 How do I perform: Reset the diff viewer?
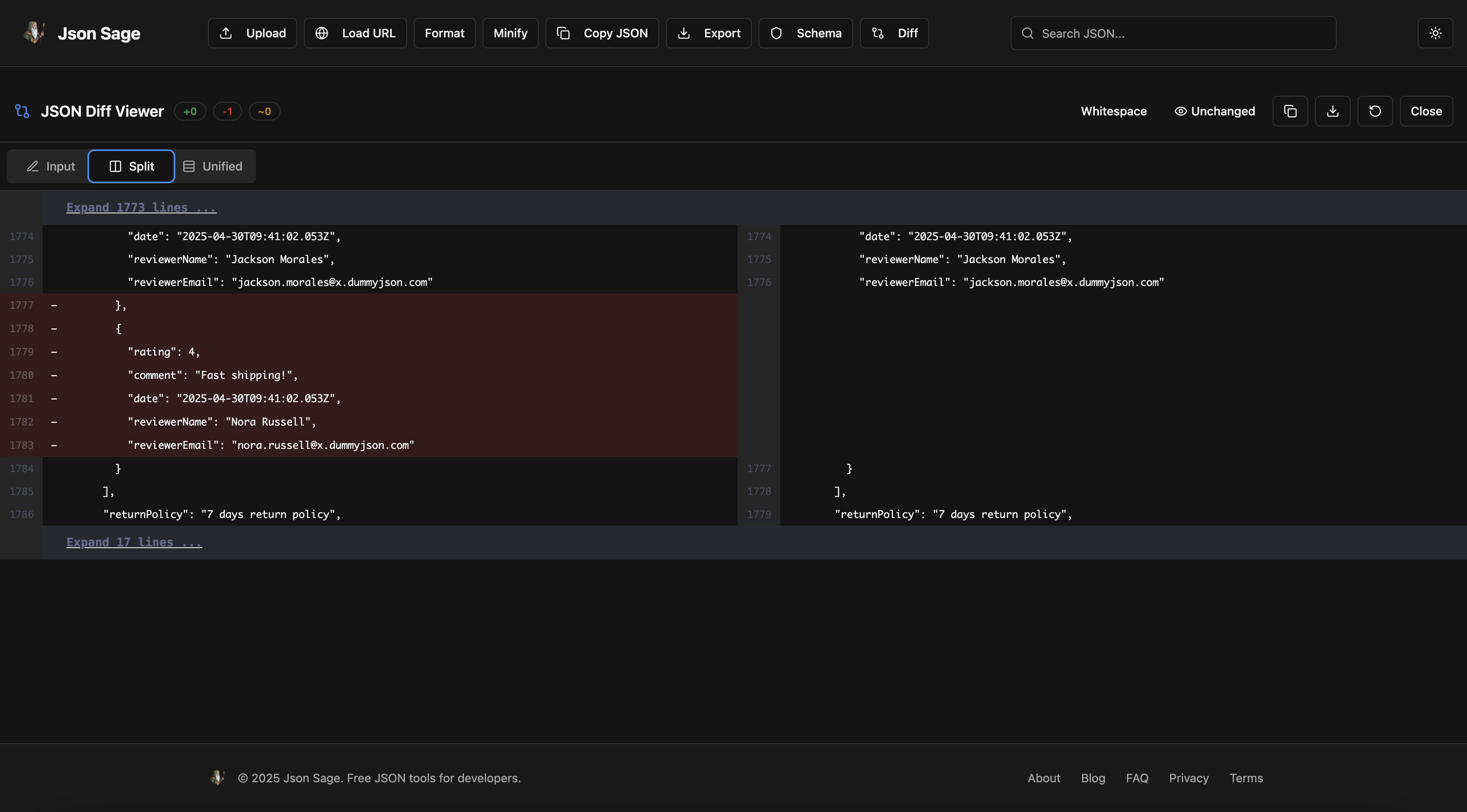tap(1375, 111)
